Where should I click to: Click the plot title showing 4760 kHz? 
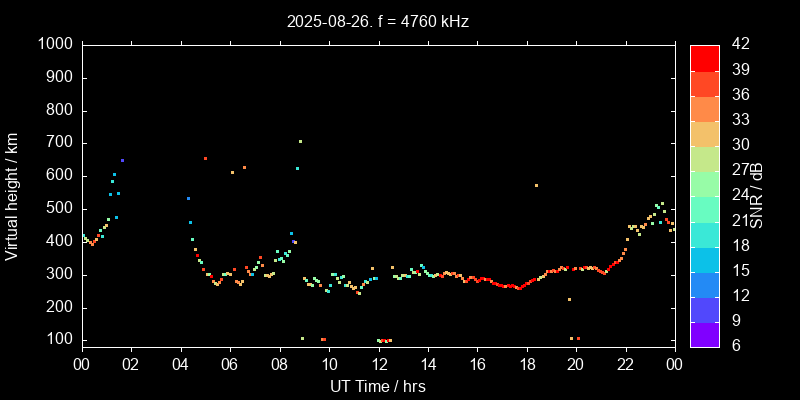click(377, 20)
